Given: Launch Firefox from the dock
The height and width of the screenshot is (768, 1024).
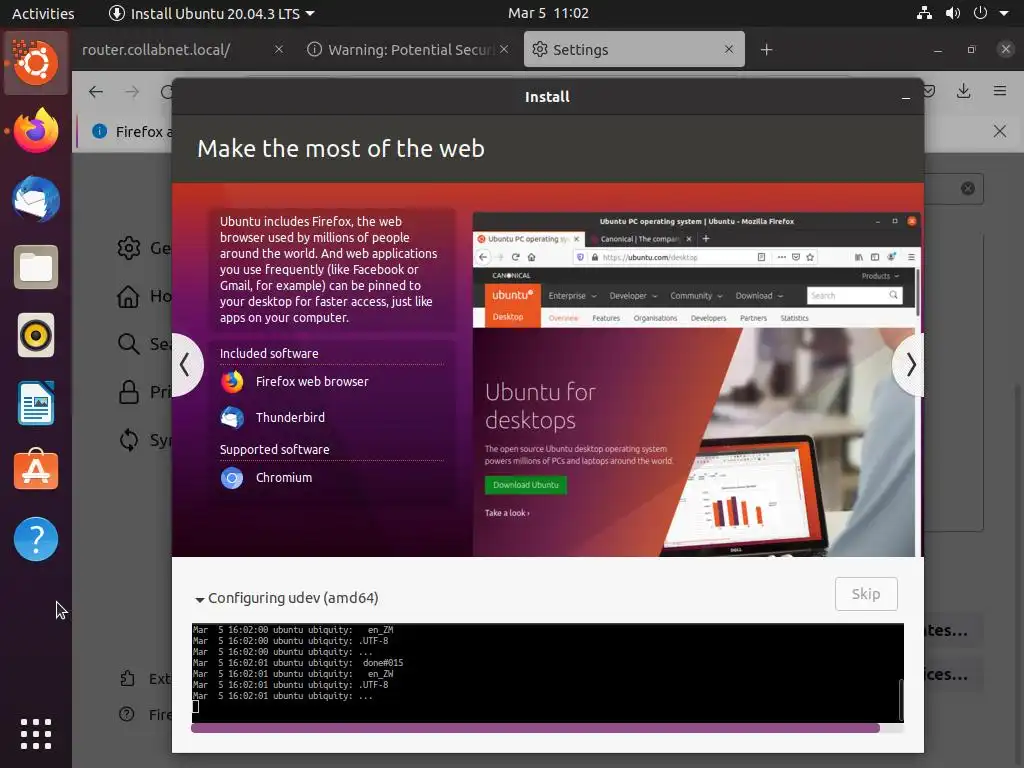Looking at the screenshot, I should (x=36, y=131).
